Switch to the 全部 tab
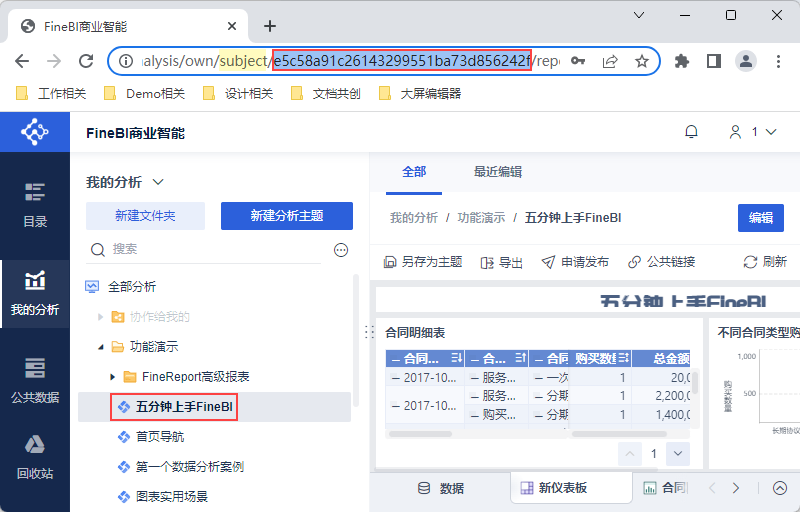This screenshot has width=800, height=512. point(414,172)
